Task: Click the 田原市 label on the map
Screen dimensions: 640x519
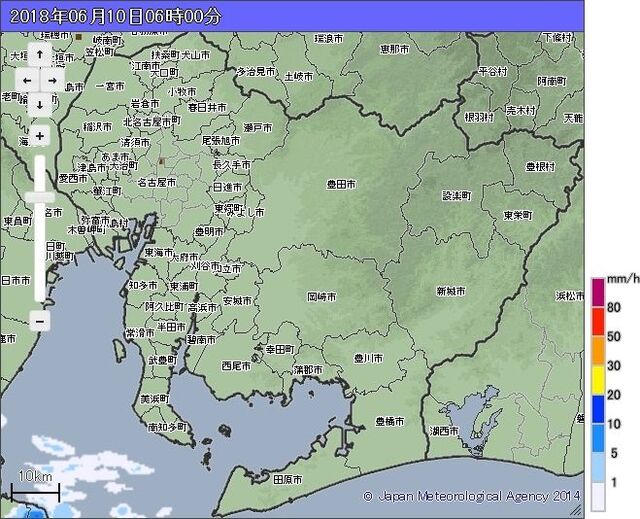Action: click(288, 479)
